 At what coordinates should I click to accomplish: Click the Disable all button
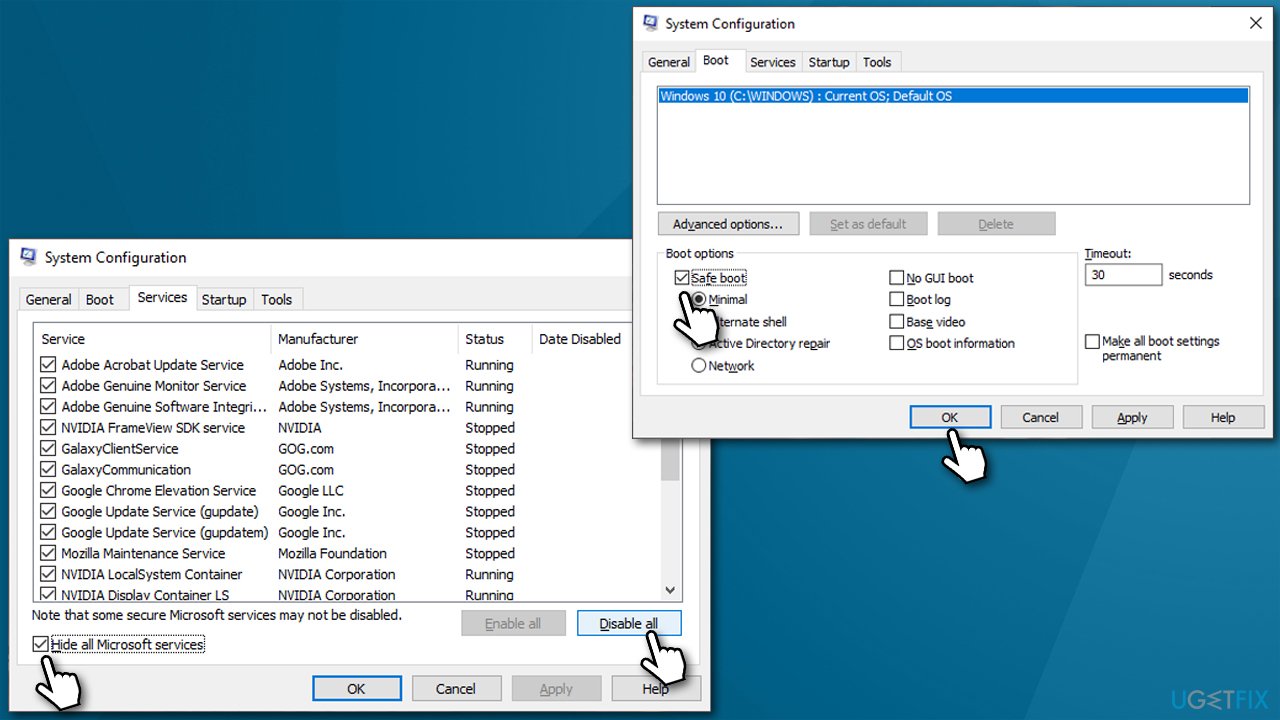(629, 622)
